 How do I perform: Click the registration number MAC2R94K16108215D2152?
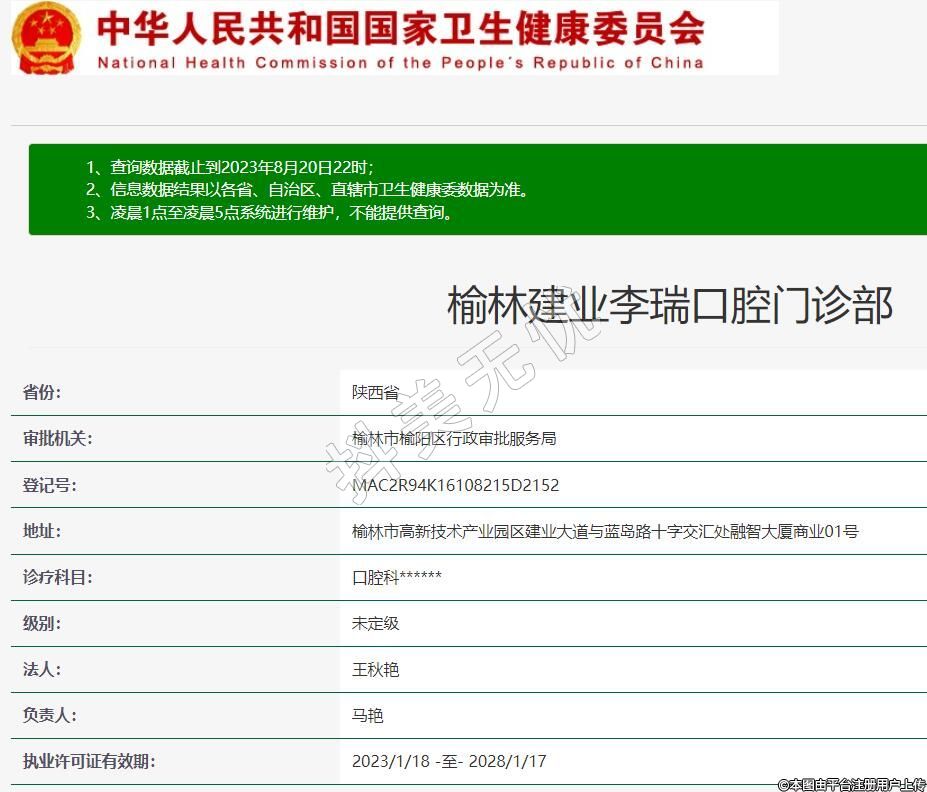click(455, 485)
